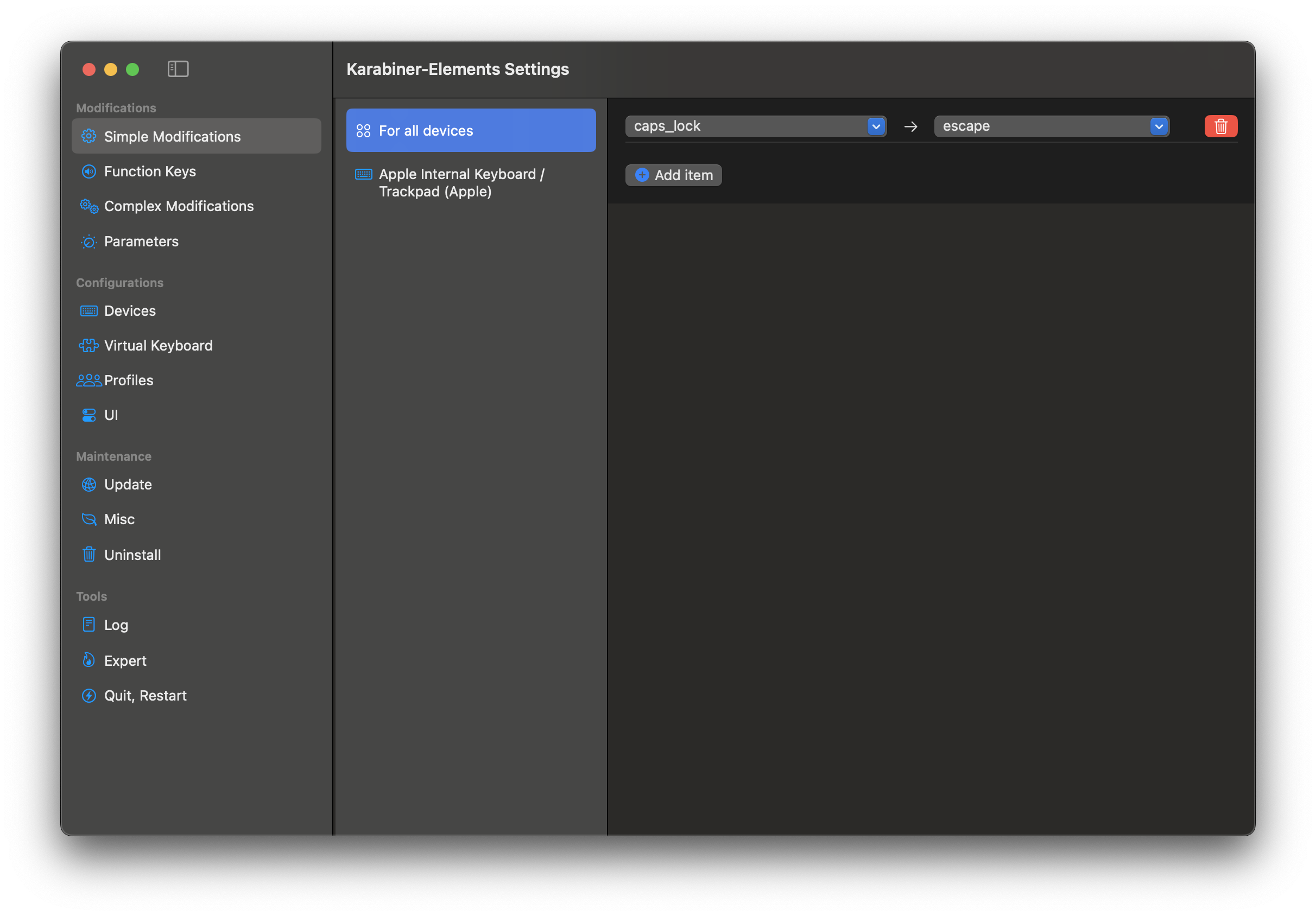Click the Add item button

(x=673, y=175)
